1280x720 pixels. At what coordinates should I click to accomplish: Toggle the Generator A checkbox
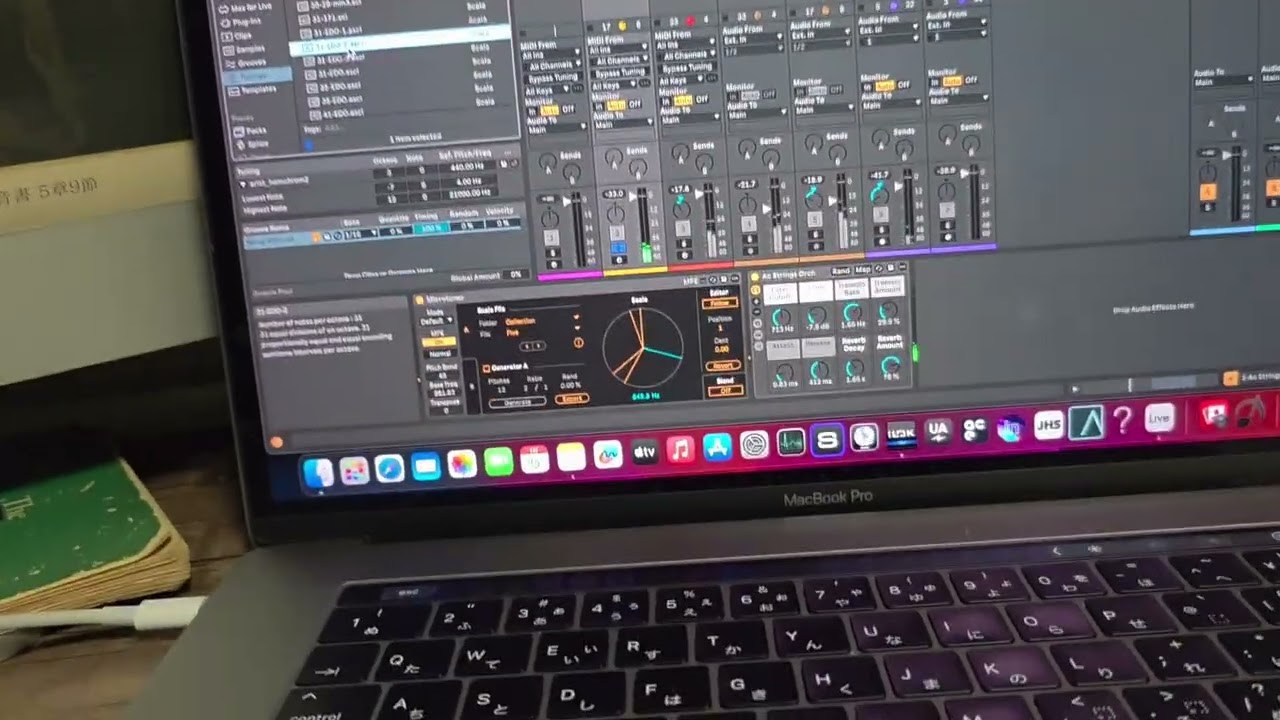[487, 368]
